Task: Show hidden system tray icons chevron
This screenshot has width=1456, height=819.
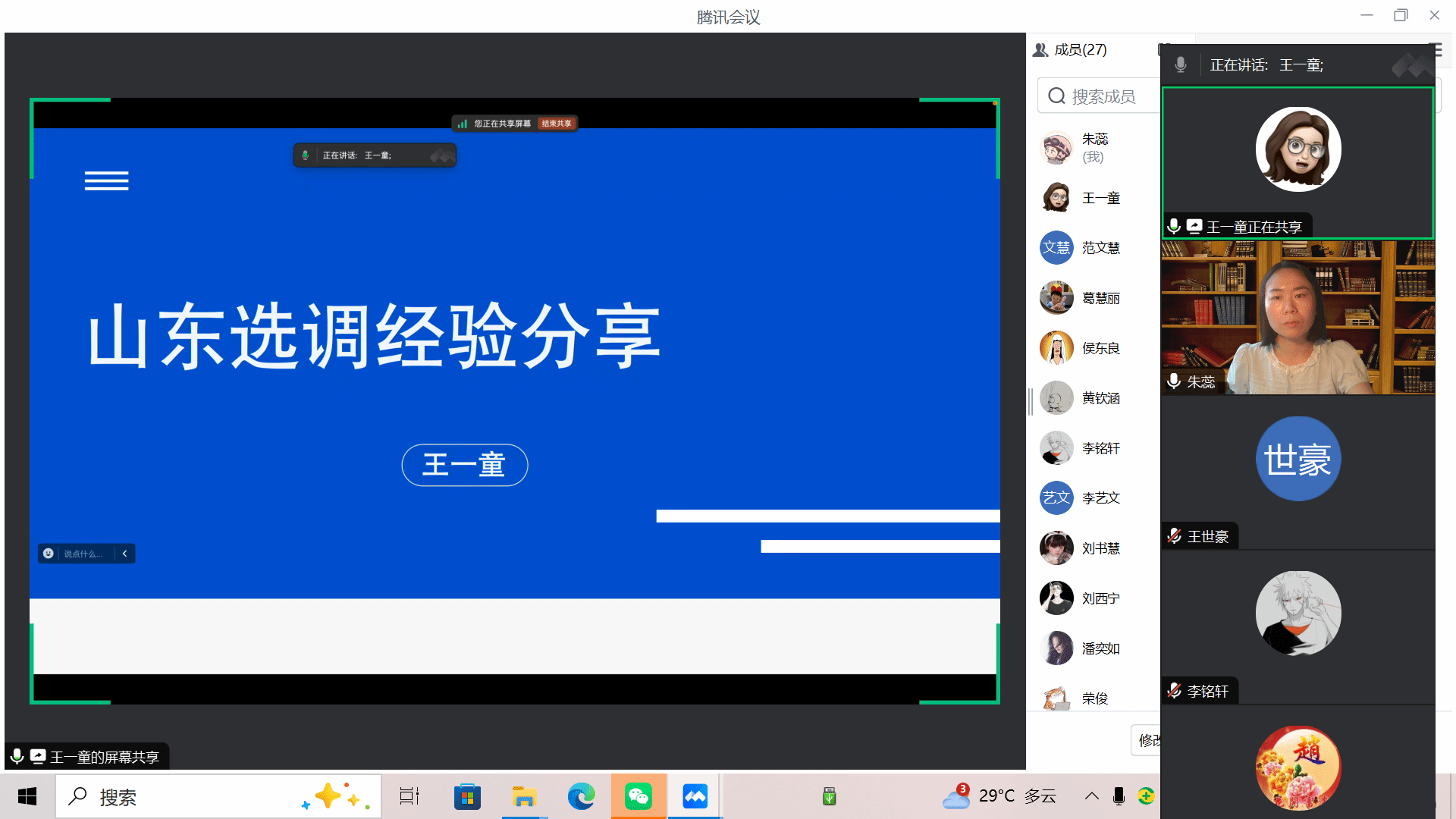Action: click(x=1091, y=796)
